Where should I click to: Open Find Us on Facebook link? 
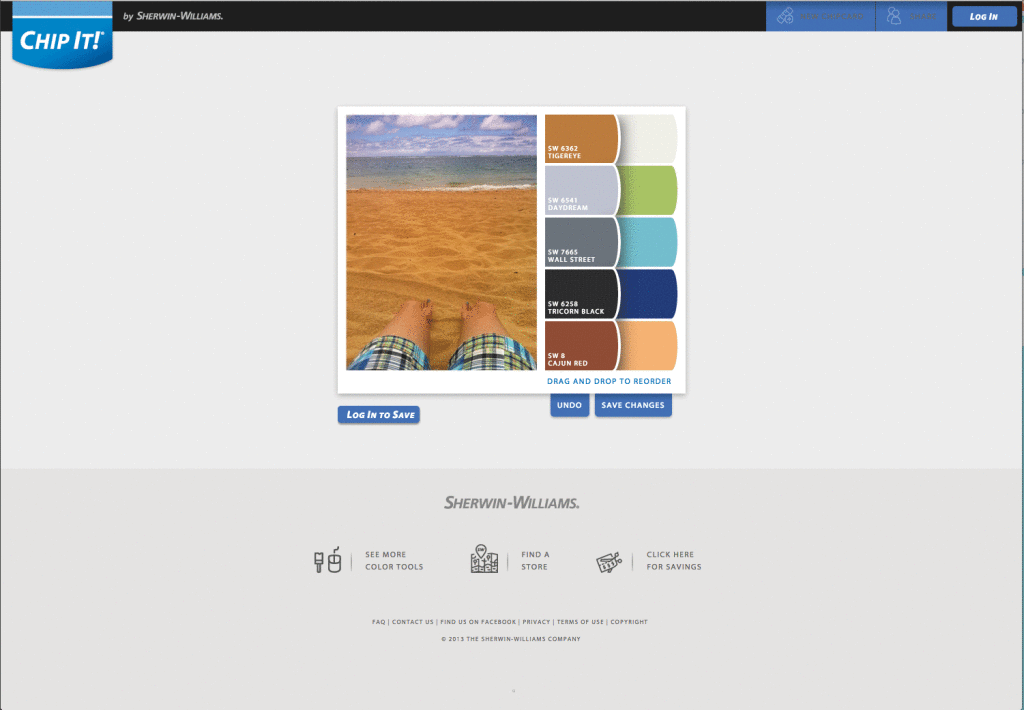pyautogui.click(x=478, y=622)
